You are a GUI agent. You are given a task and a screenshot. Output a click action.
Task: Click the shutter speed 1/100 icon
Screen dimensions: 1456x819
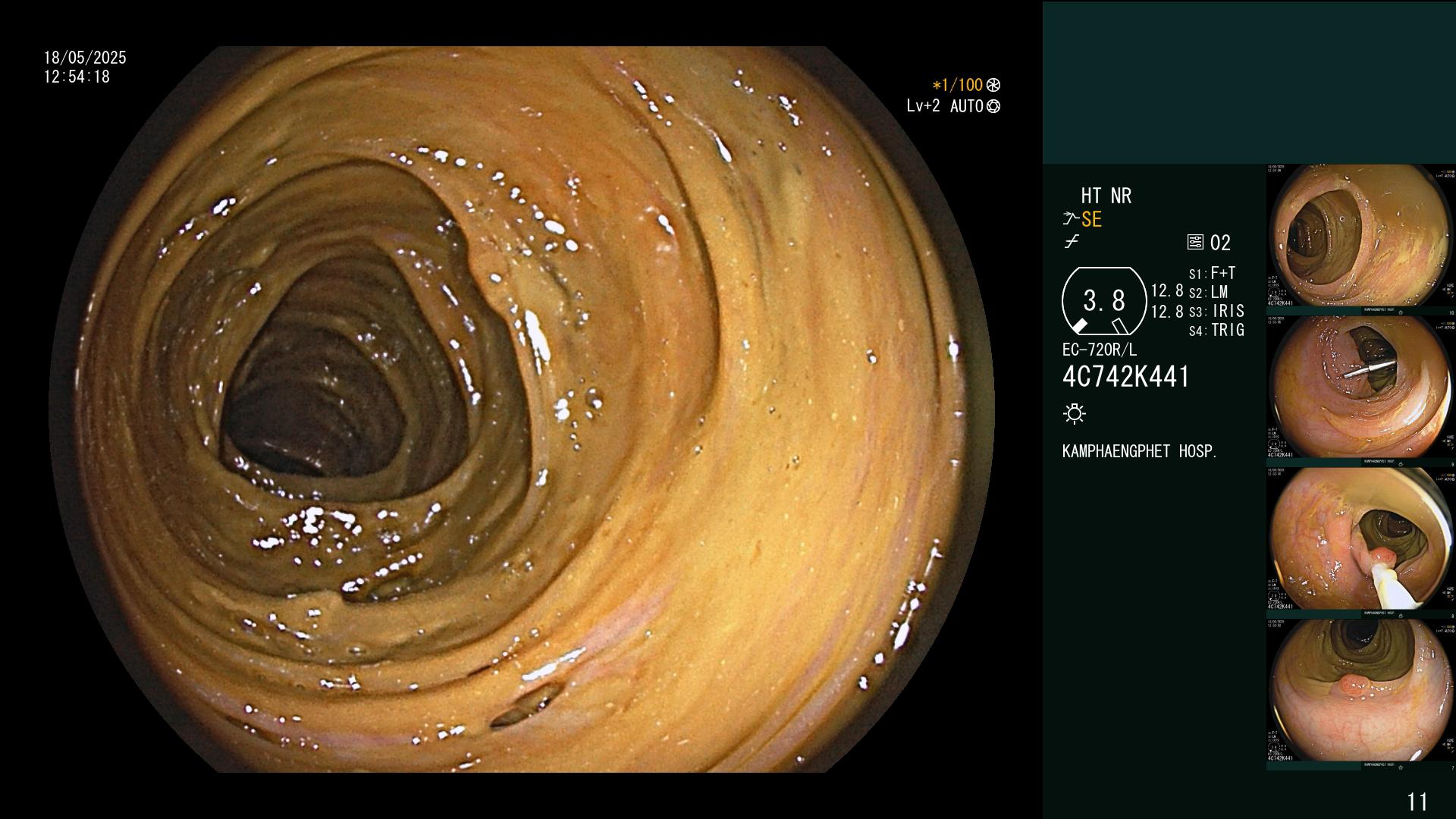click(x=993, y=85)
